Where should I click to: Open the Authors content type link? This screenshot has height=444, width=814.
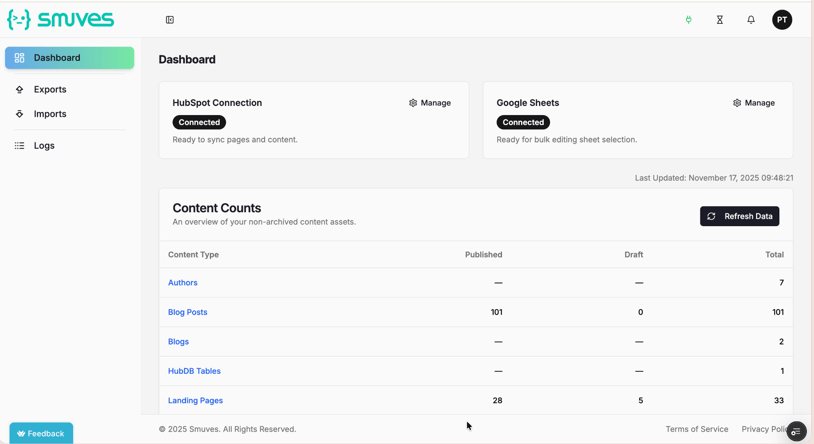[183, 283]
